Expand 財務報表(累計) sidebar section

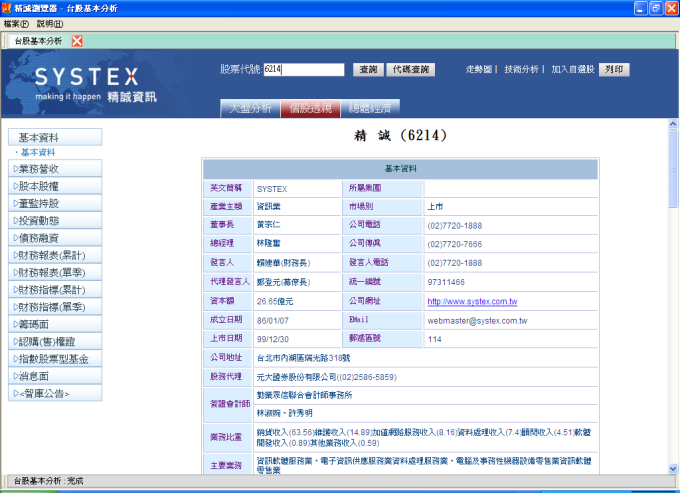coord(55,255)
